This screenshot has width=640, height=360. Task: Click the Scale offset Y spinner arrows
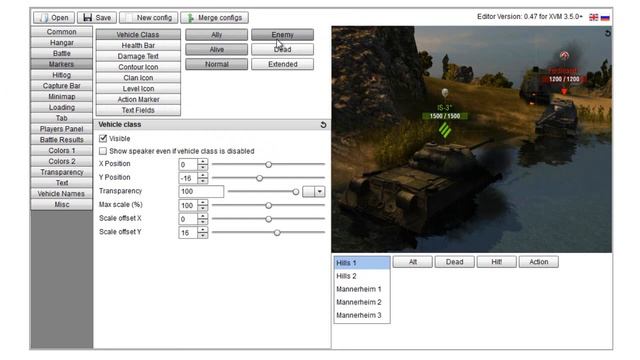pos(202,233)
